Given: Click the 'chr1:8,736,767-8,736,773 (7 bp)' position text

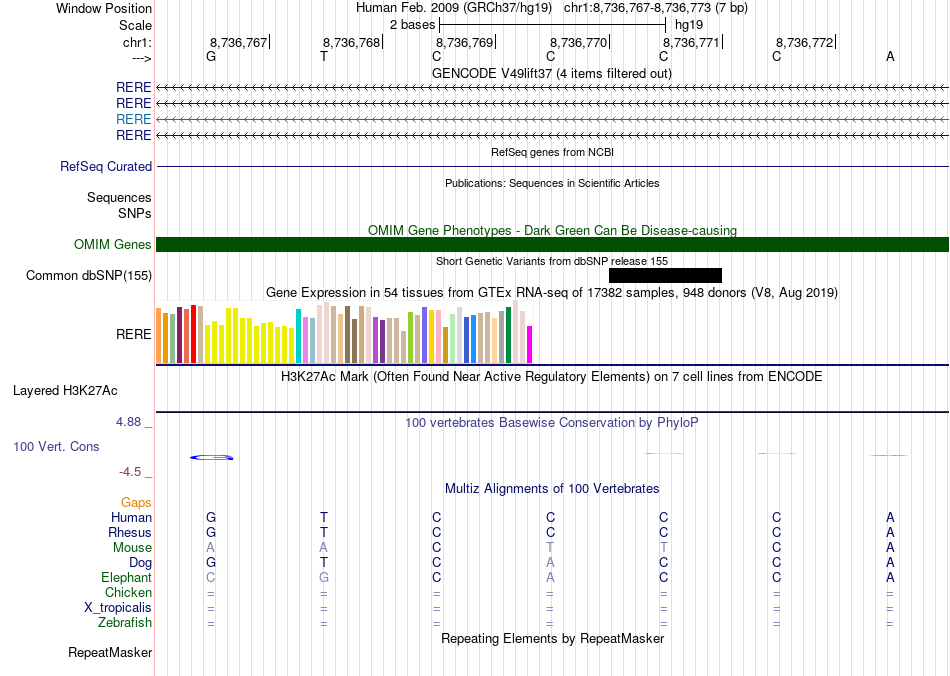Looking at the screenshot, I should (656, 8).
